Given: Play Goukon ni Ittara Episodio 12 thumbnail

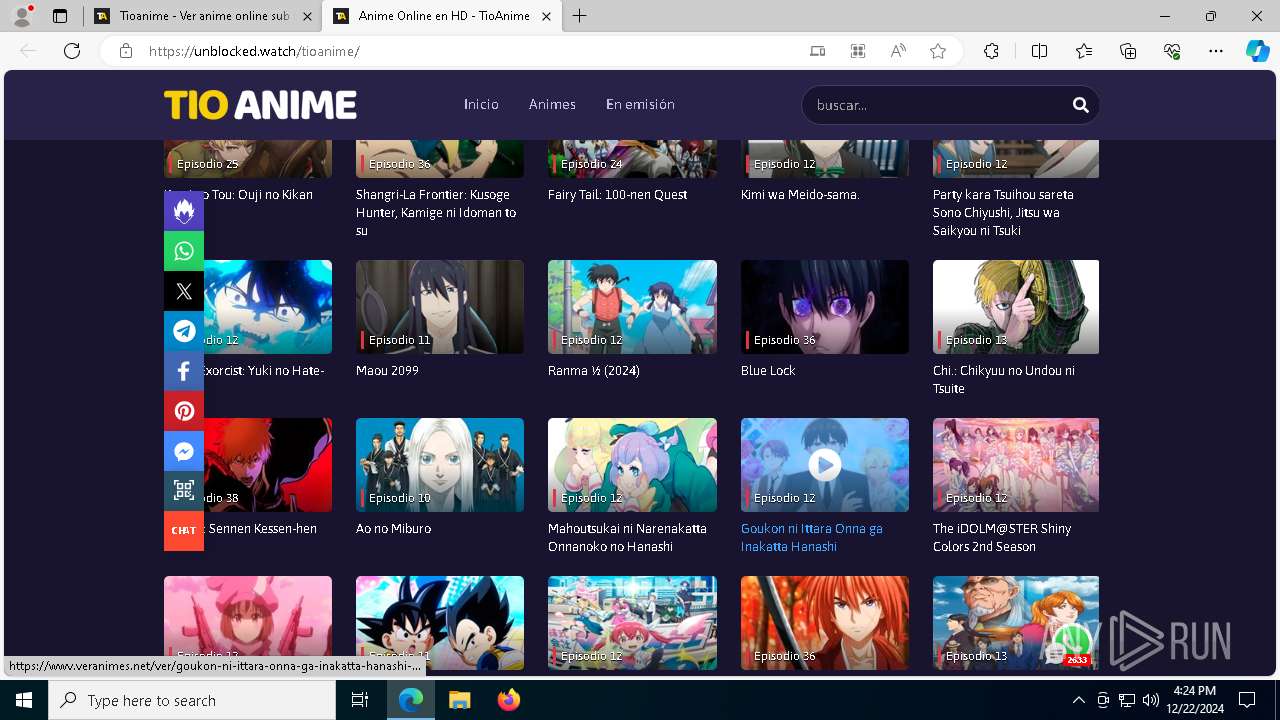Looking at the screenshot, I should coord(825,465).
